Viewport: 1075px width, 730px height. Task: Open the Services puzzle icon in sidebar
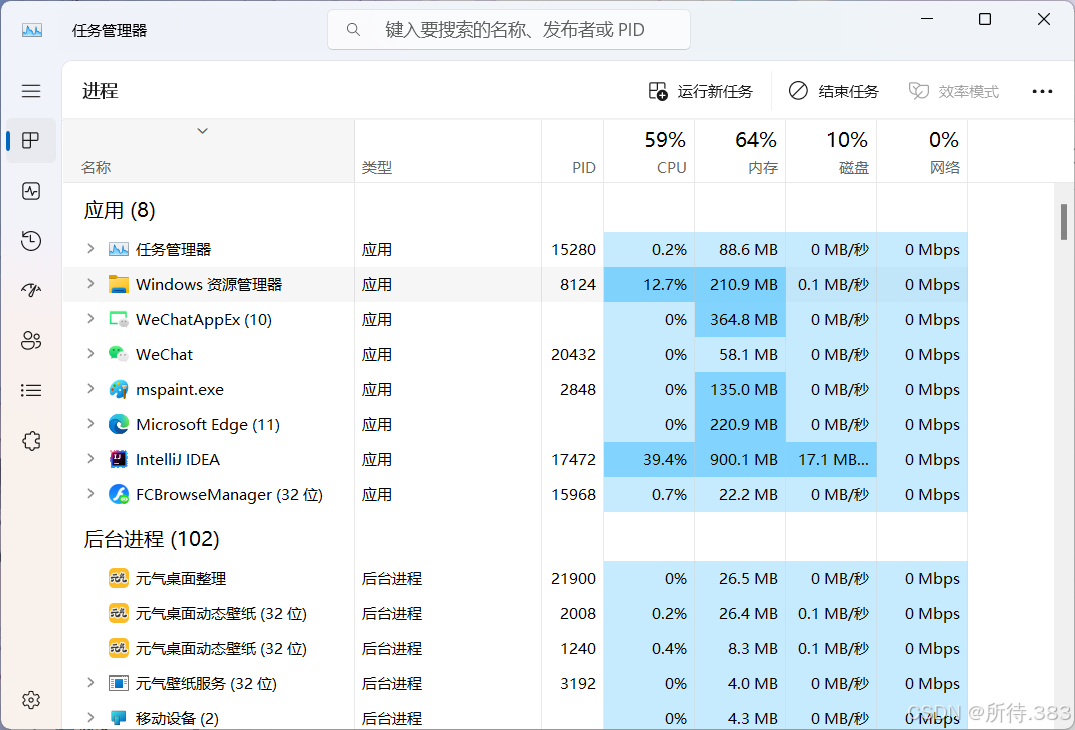[x=31, y=441]
